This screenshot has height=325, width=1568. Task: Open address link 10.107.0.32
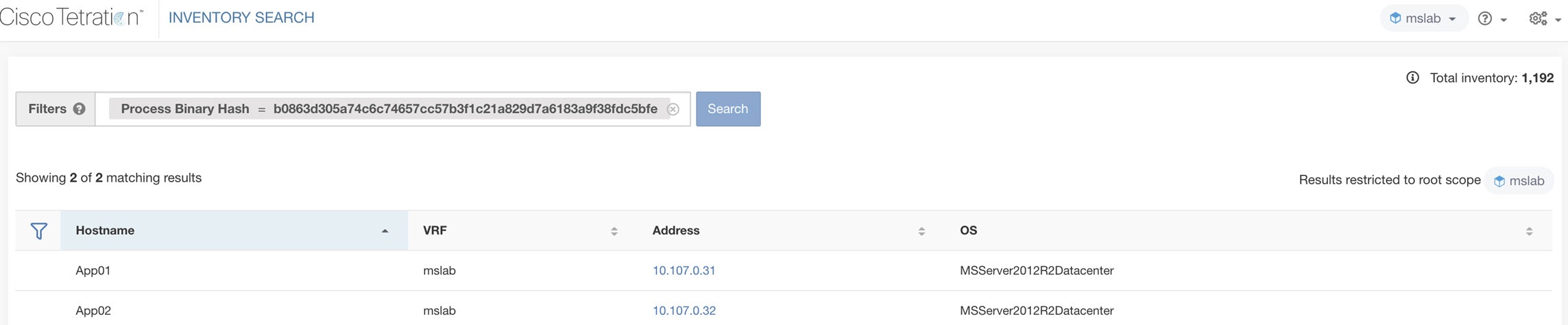(684, 311)
